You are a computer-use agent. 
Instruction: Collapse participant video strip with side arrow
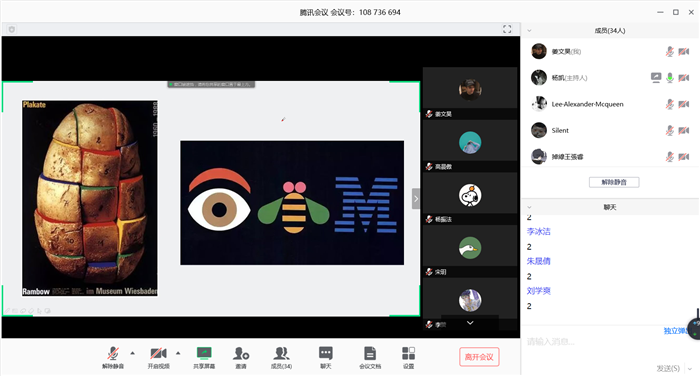(416, 199)
